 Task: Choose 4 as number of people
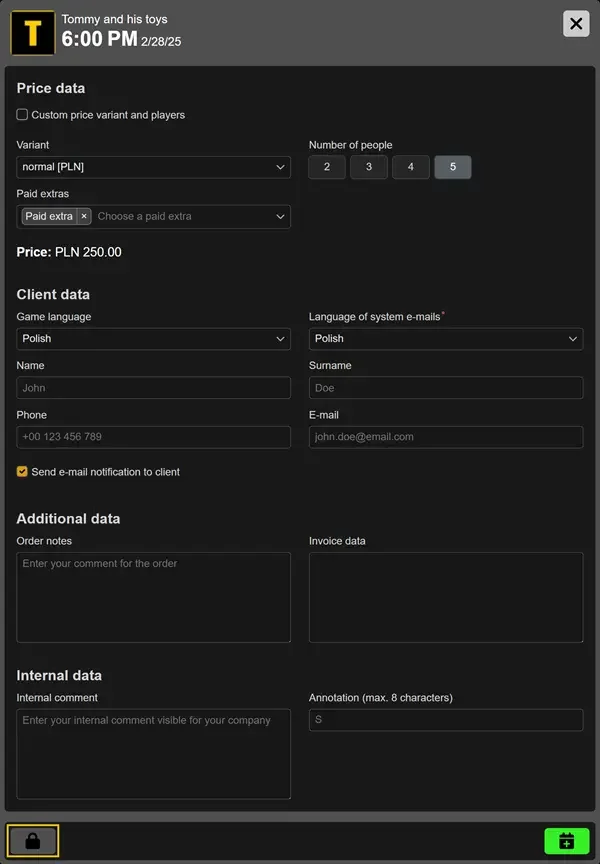point(411,167)
